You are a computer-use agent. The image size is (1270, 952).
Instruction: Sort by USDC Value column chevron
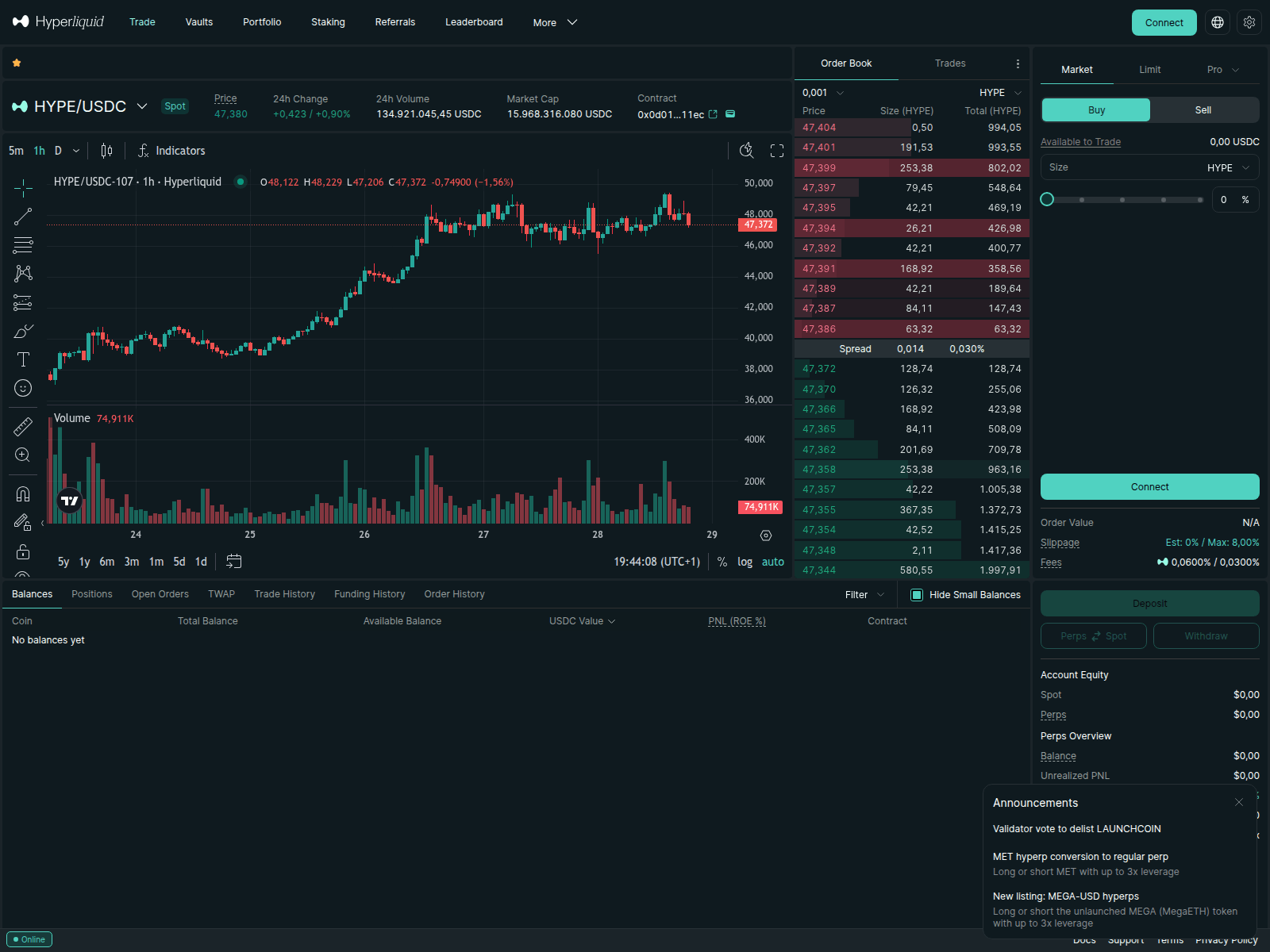612,621
